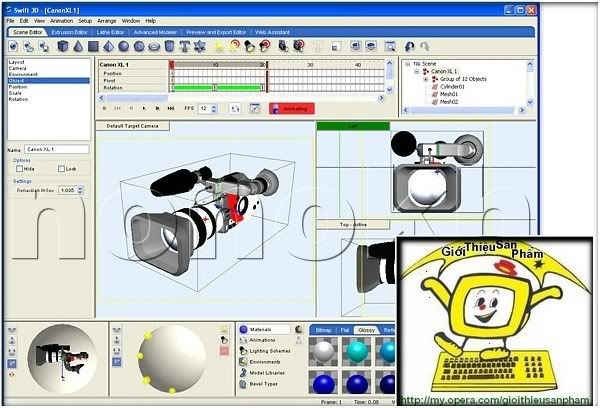Create a sphere primitive

[x=124, y=46]
